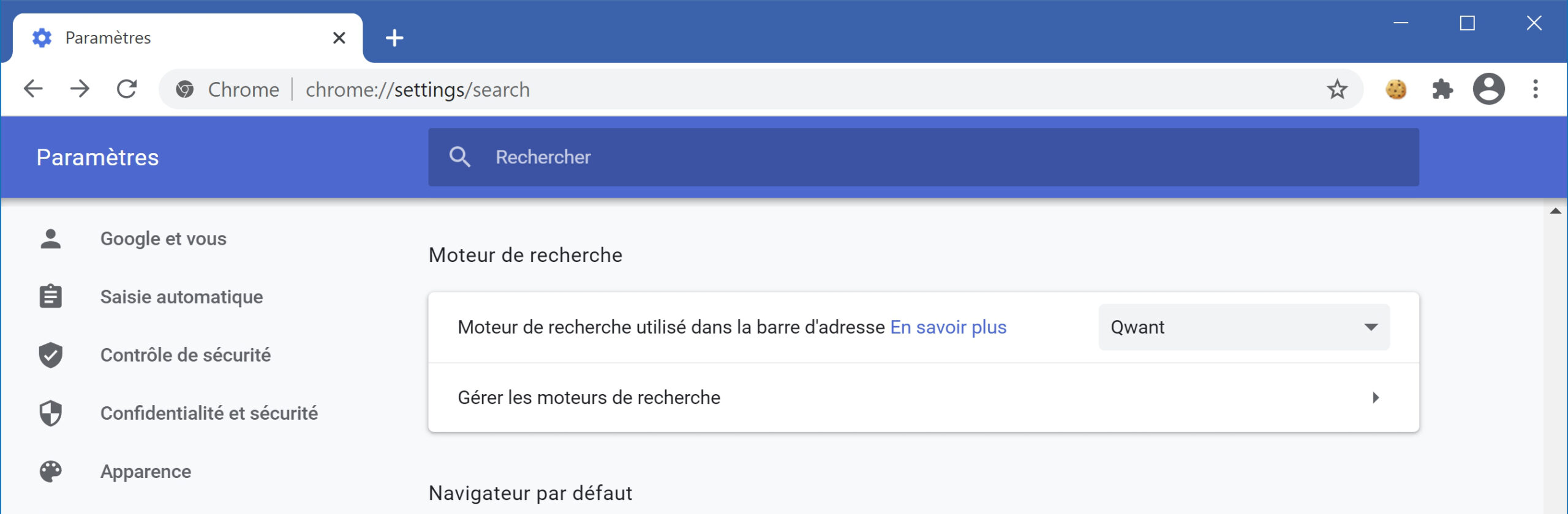Viewport: 1568px width, 514px height.
Task: Click the forward navigation arrow
Action: click(80, 89)
